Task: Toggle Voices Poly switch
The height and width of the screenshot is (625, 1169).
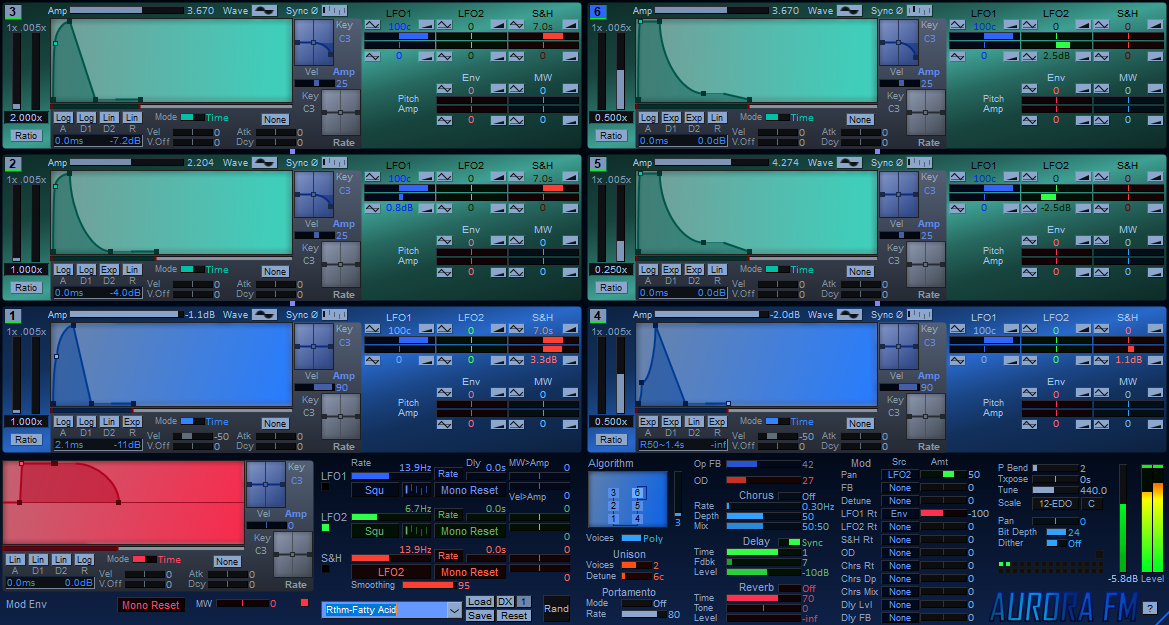Action: click(x=631, y=538)
